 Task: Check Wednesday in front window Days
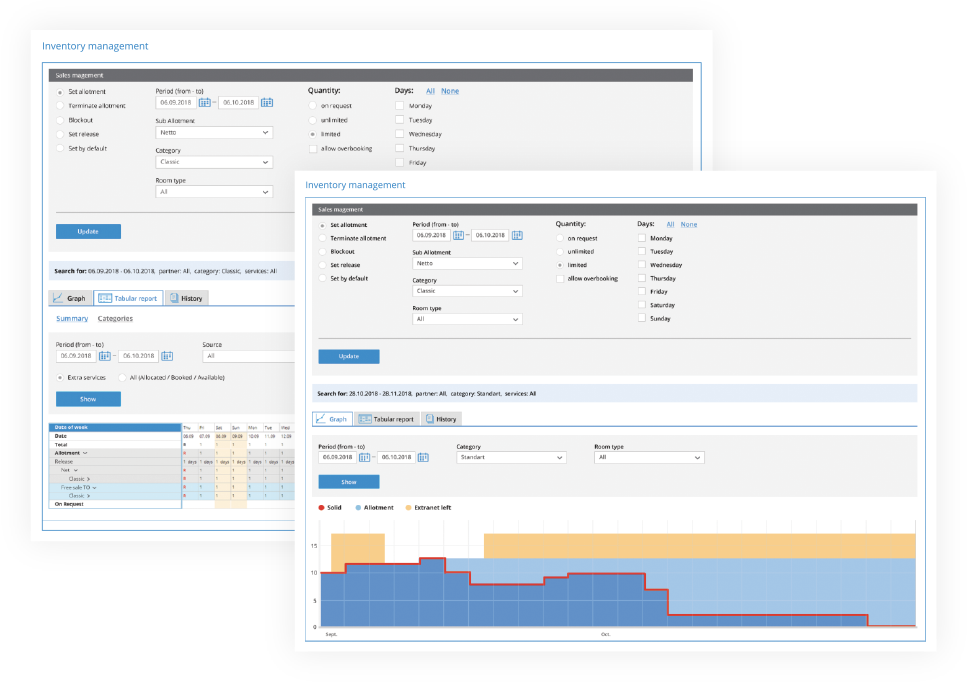tap(642, 265)
